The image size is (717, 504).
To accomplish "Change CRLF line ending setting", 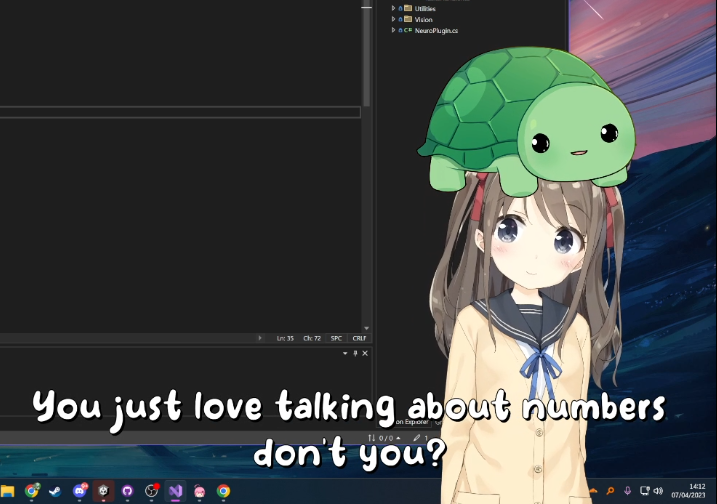I will (x=359, y=338).
